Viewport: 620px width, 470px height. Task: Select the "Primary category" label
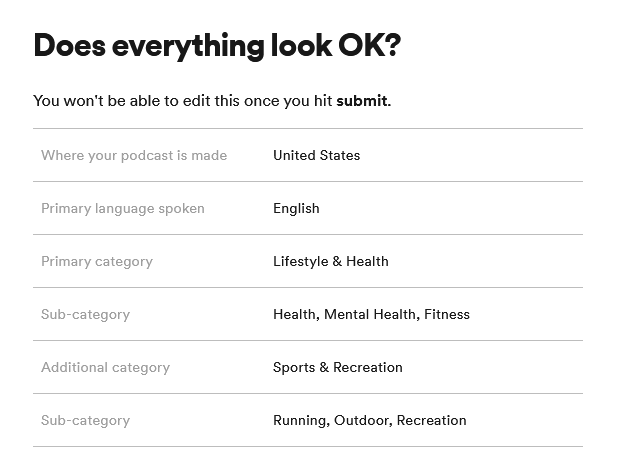click(97, 261)
